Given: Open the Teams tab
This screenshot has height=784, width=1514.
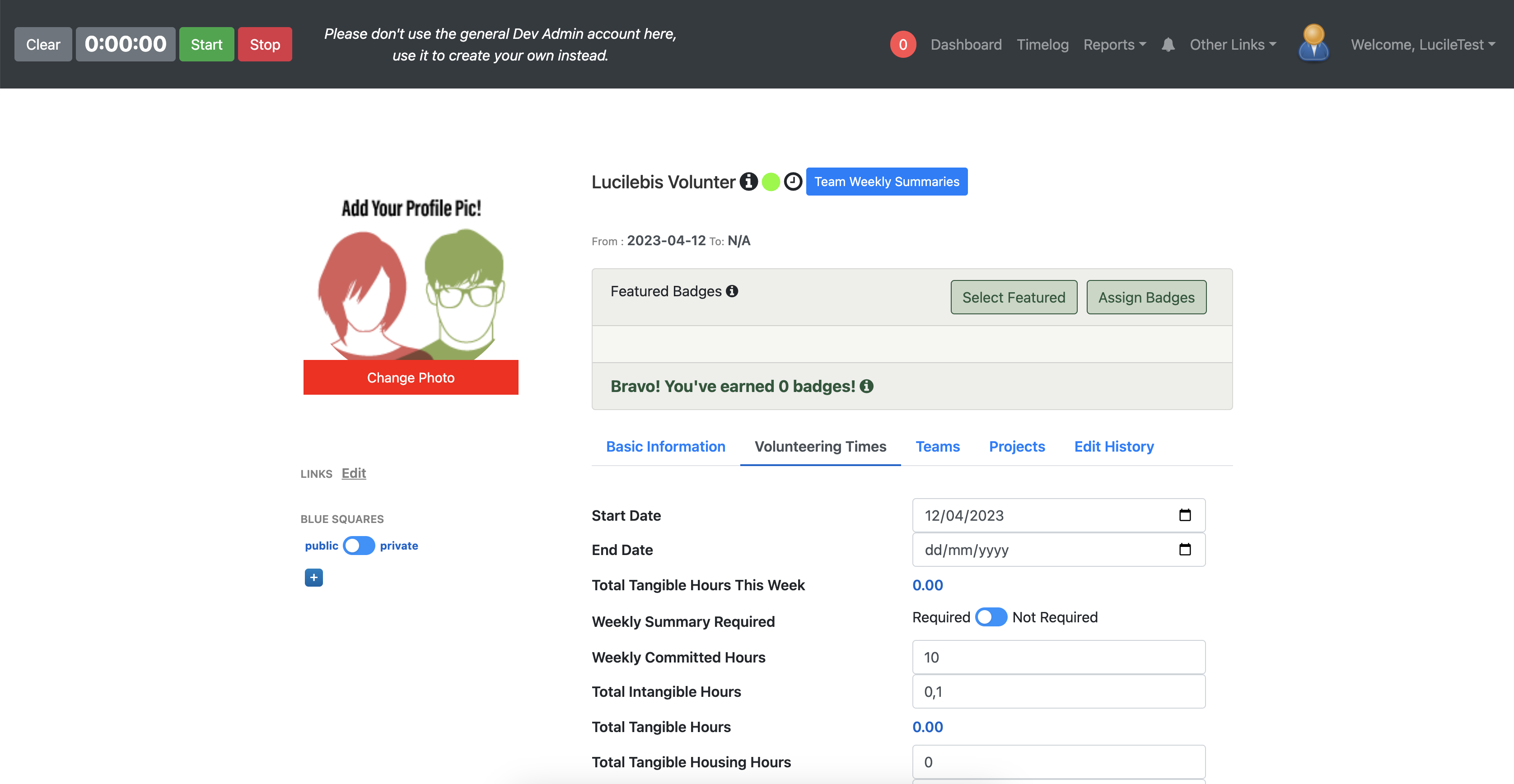Looking at the screenshot, I should click(937, 447).
